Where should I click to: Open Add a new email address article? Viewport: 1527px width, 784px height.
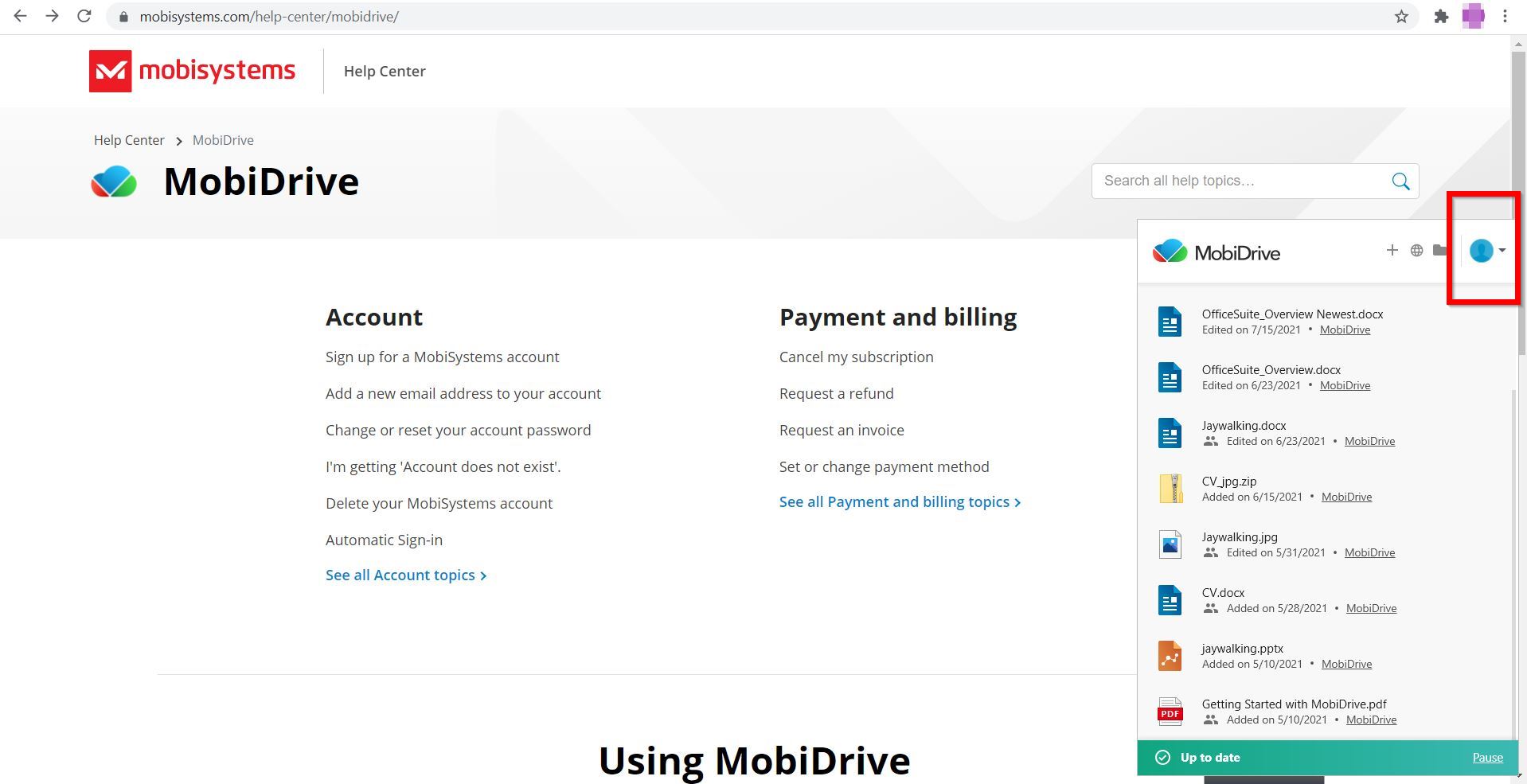pyautogui.click(x=463, y=393)
